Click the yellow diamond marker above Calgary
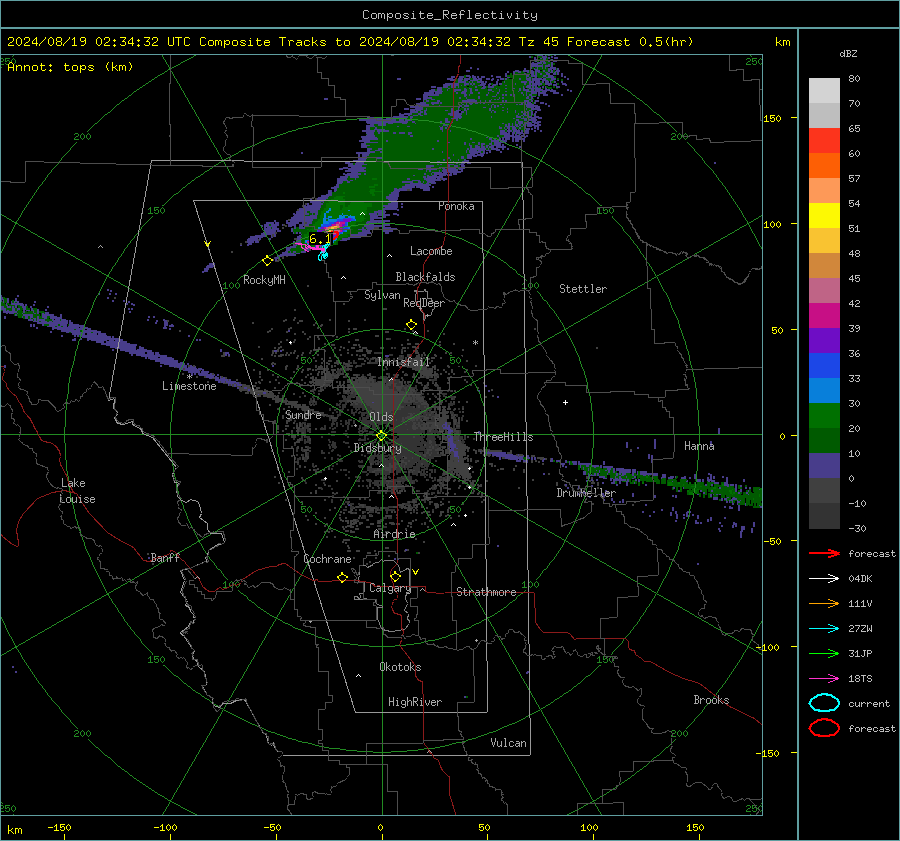 point(395,576)
